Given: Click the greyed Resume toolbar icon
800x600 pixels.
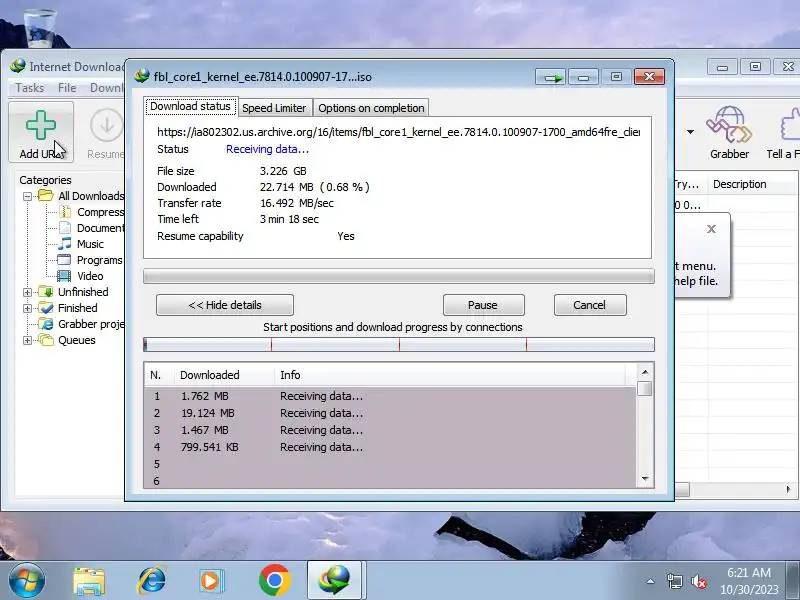Looking at the screenshot, I should 107,125.
